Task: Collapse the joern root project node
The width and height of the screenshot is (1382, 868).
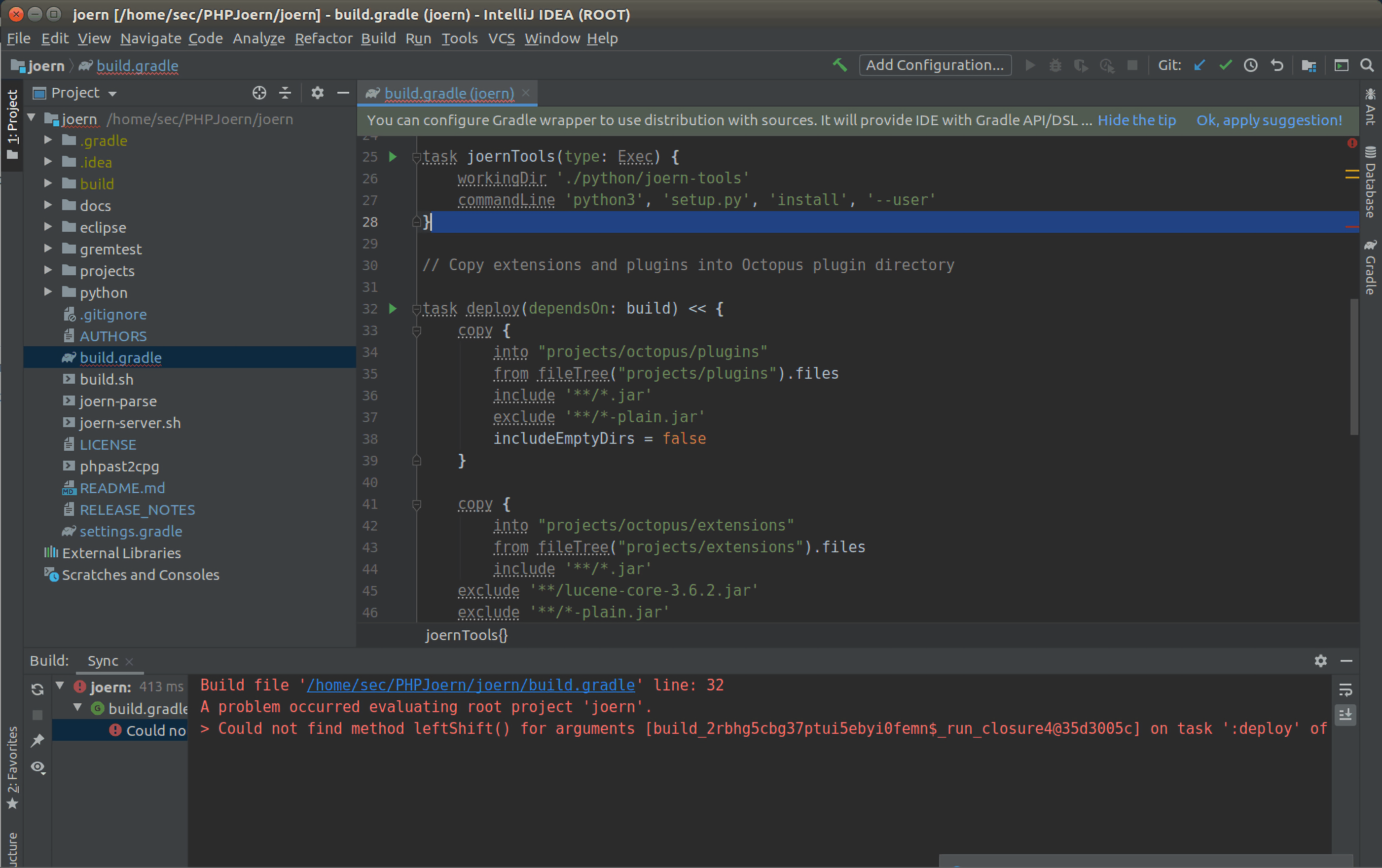Action: pos(32,118)
